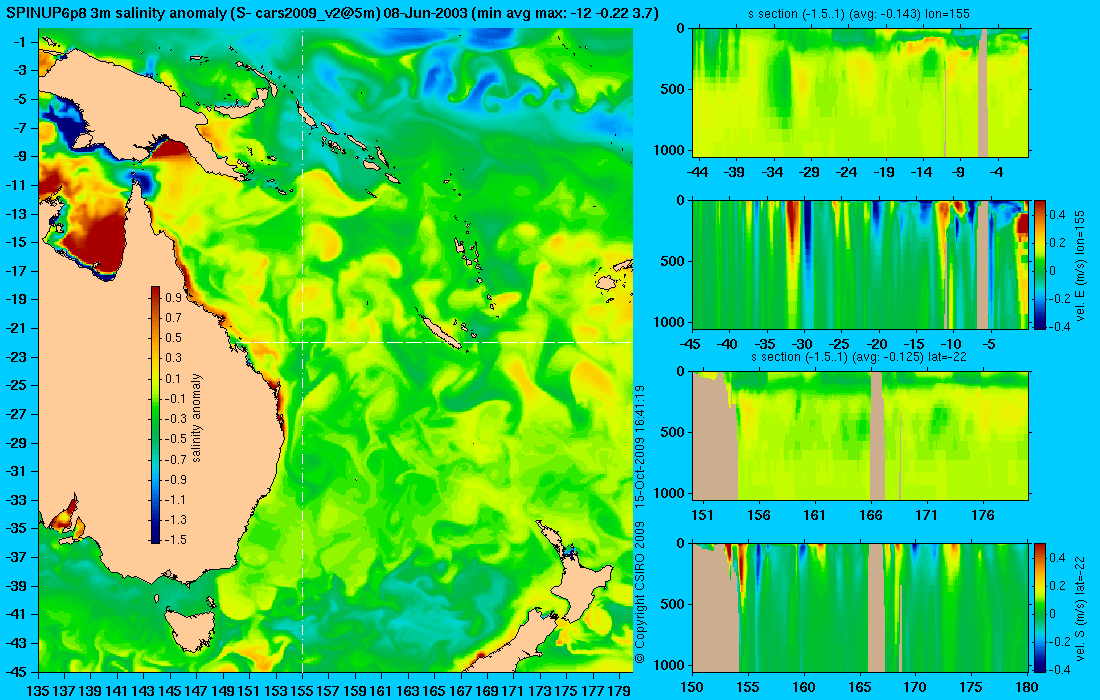The width and height of the screenshot is (1100, 700).
Task: Click the '179' longitude tick on main map
Action: pyautogui.click(x=619, y=691)
